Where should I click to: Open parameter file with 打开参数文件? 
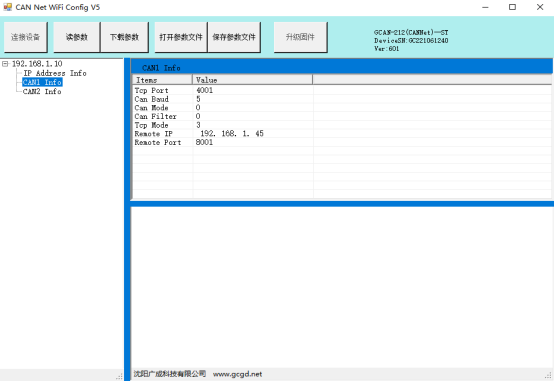(x=181, y=37)
